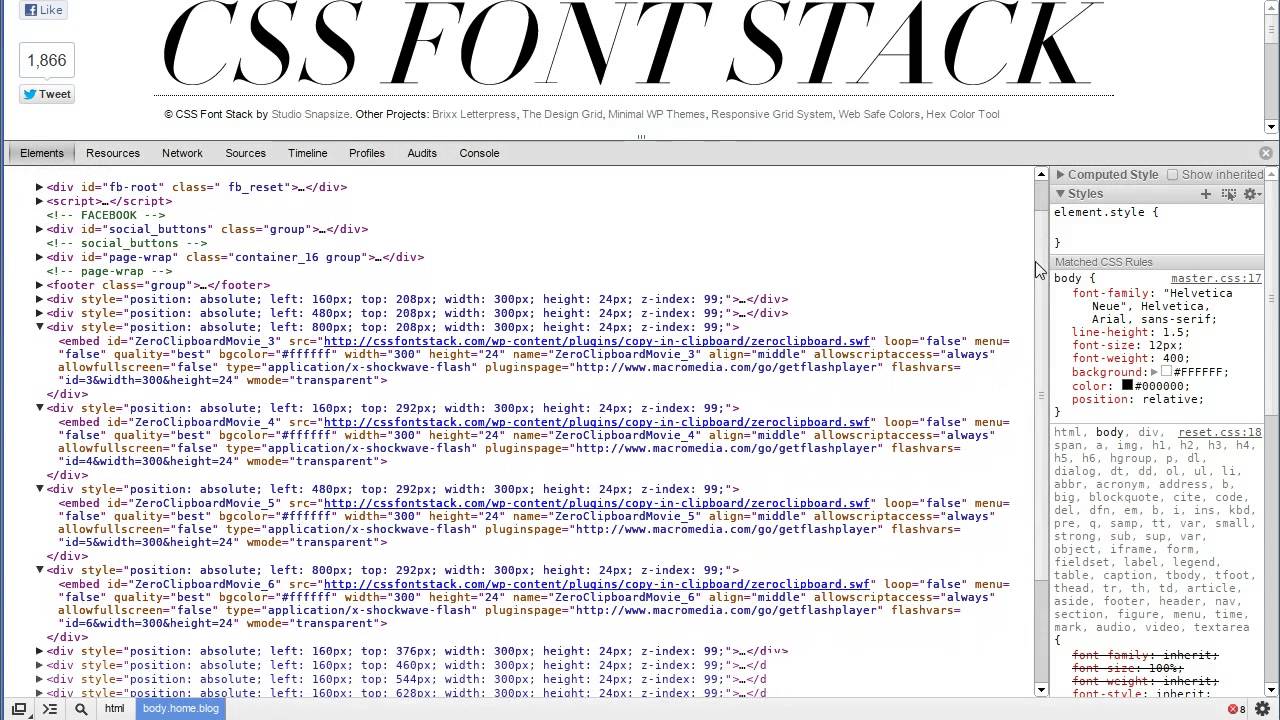Screen dimensions: 1280x720
Task: Open DevTools settings gear at bottom right
Action: [1262, 709]
